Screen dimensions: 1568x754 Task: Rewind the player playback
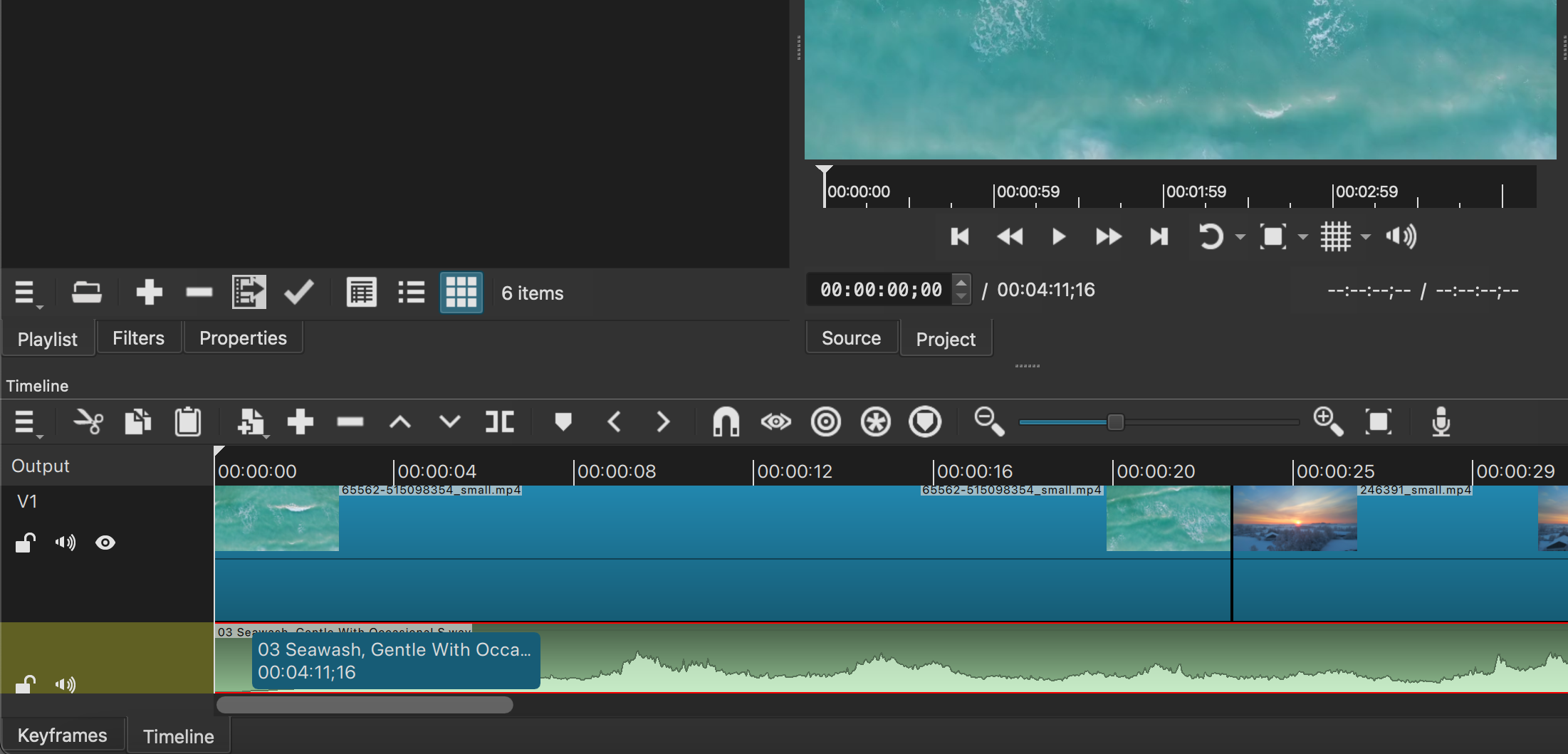click(x=1010, y=236)
